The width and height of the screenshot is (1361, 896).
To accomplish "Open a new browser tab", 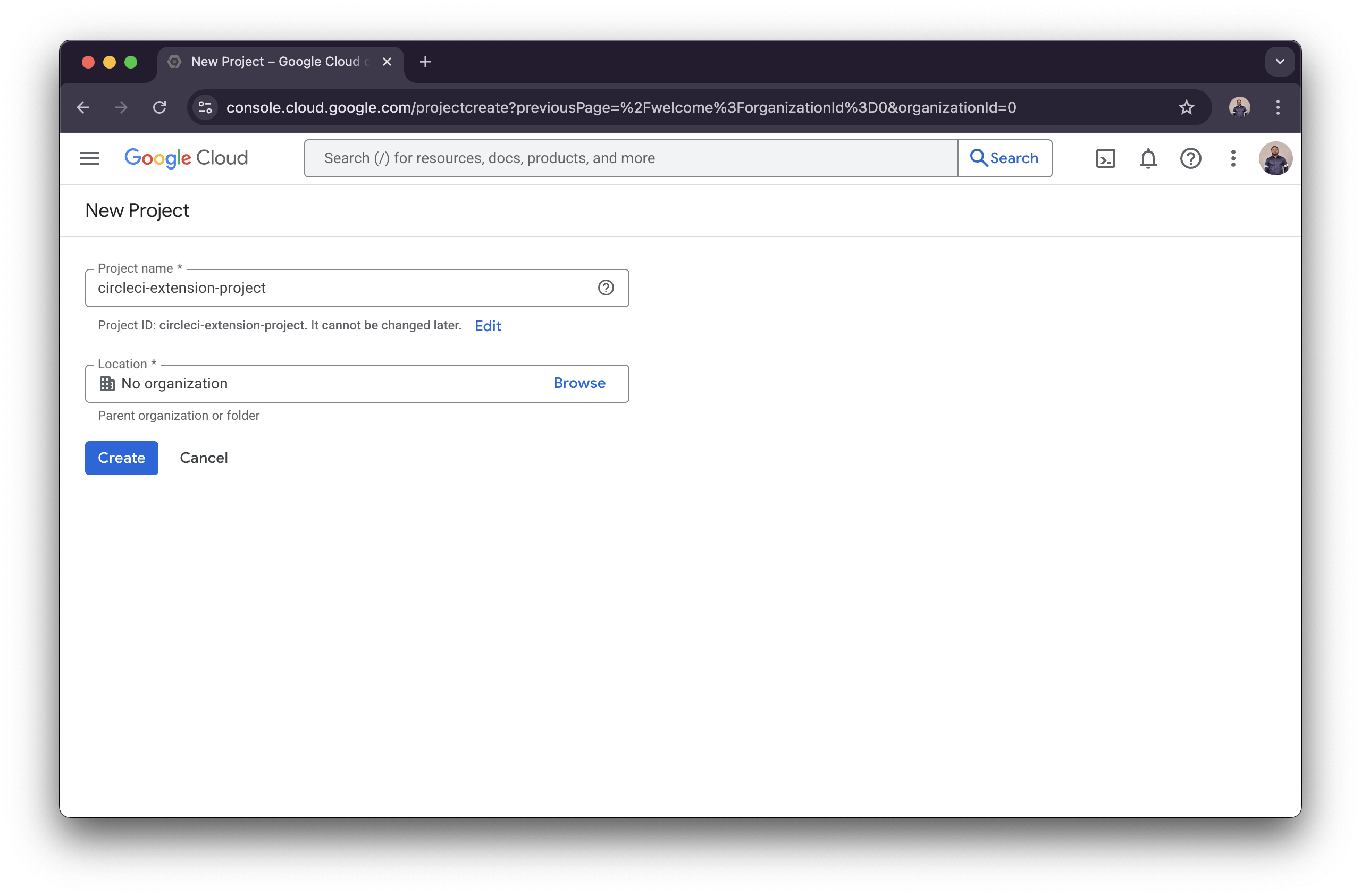I will pyautogui.click(x=425, y=62).
